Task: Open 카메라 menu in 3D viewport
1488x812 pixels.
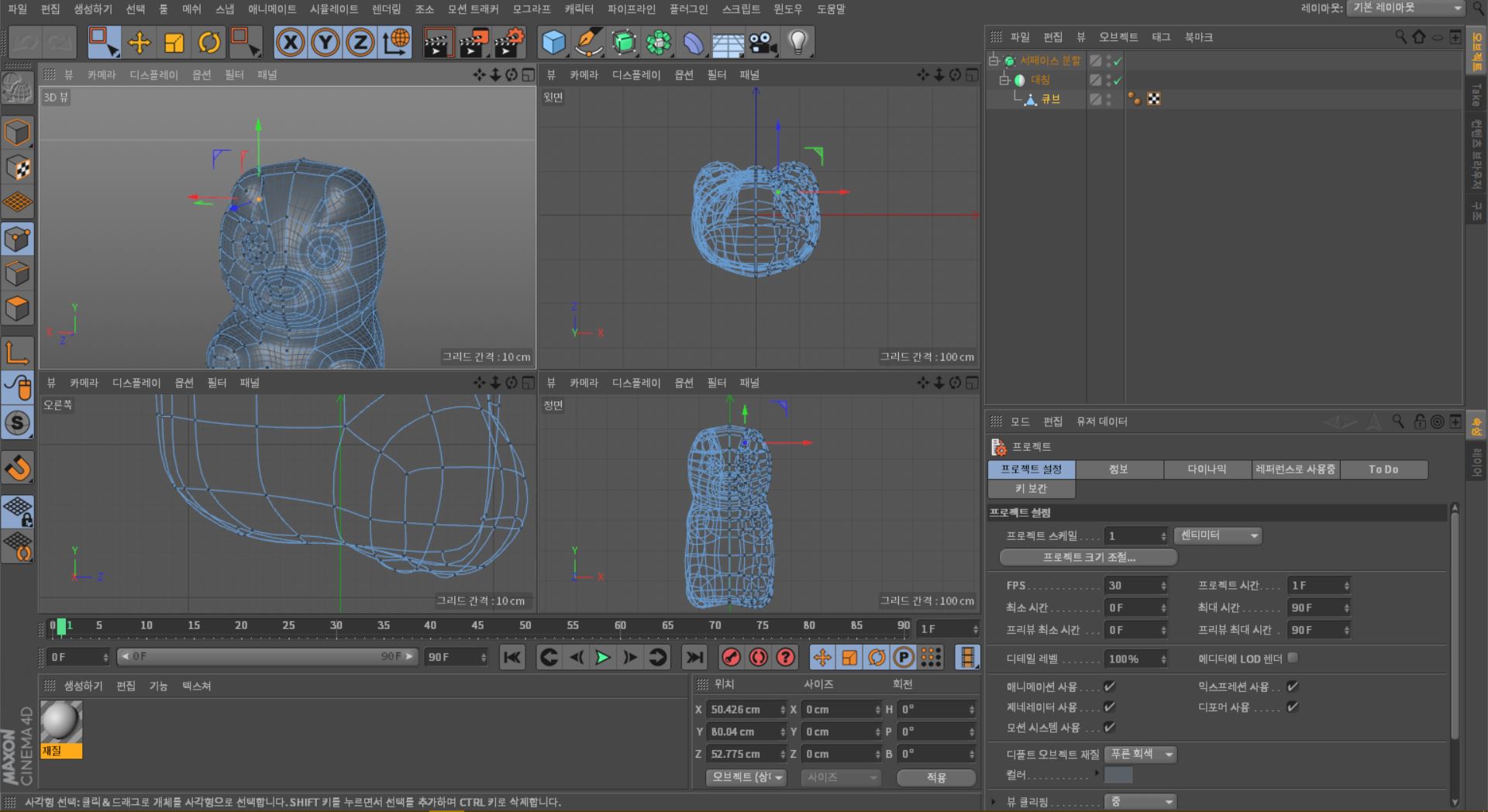Action: coord(102,74)
